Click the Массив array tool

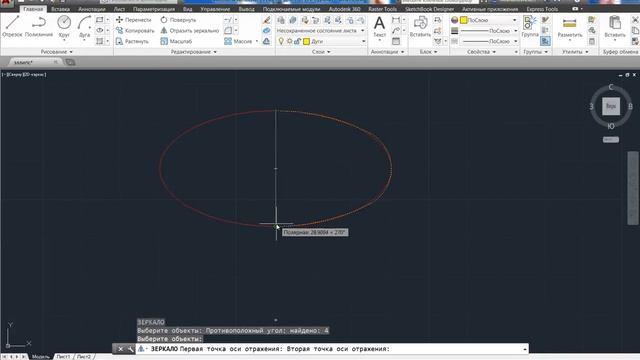[238, 41]
